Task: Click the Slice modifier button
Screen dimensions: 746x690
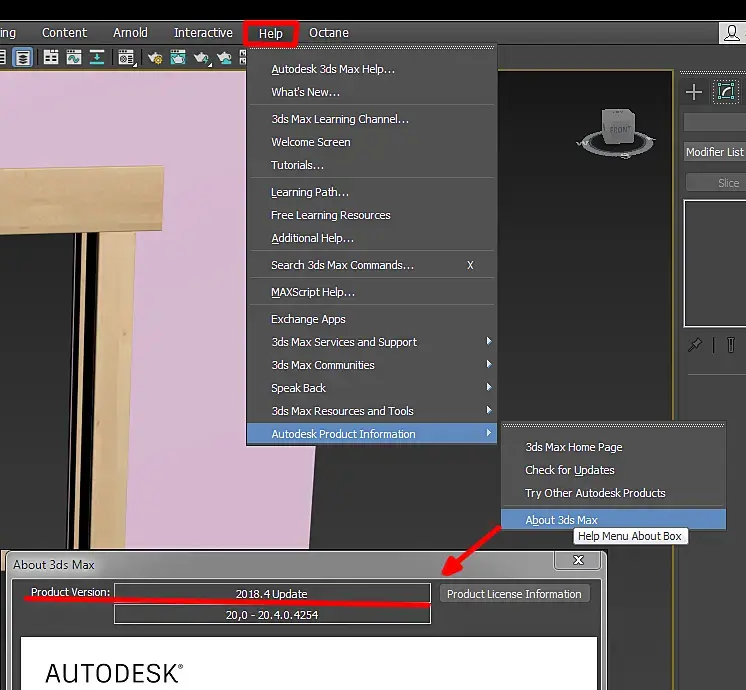Action: point(717,183)
